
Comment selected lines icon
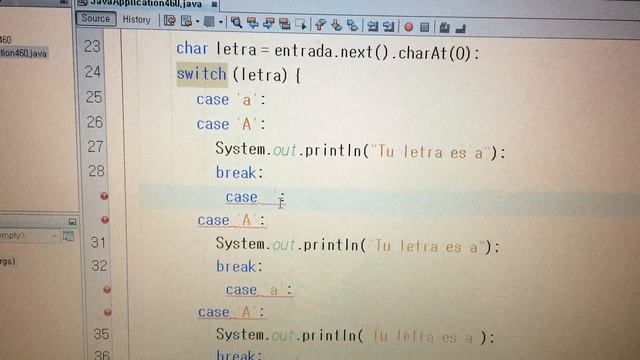tap(444, 28)
